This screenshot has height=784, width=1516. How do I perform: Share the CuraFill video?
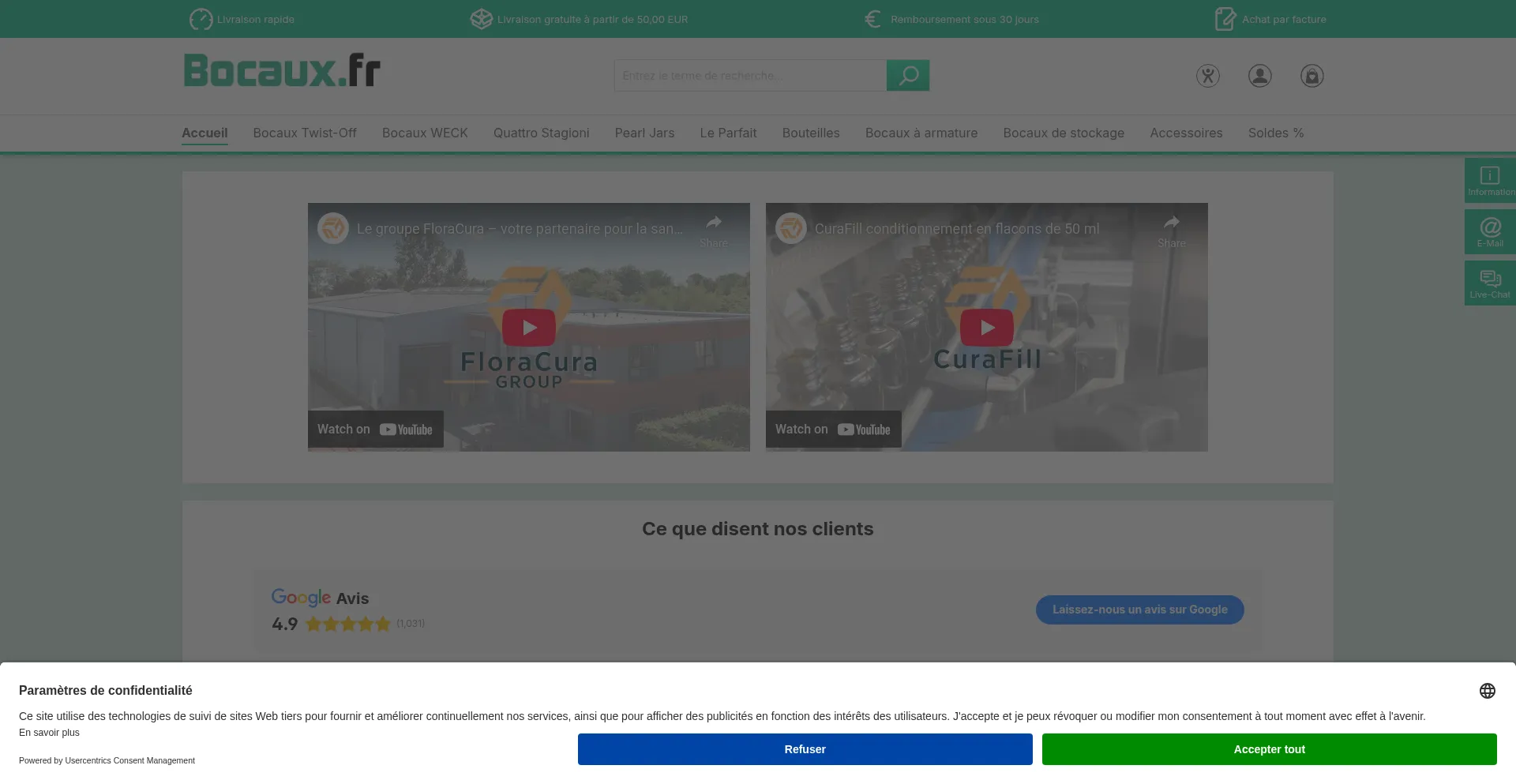tap(1171, 230)
